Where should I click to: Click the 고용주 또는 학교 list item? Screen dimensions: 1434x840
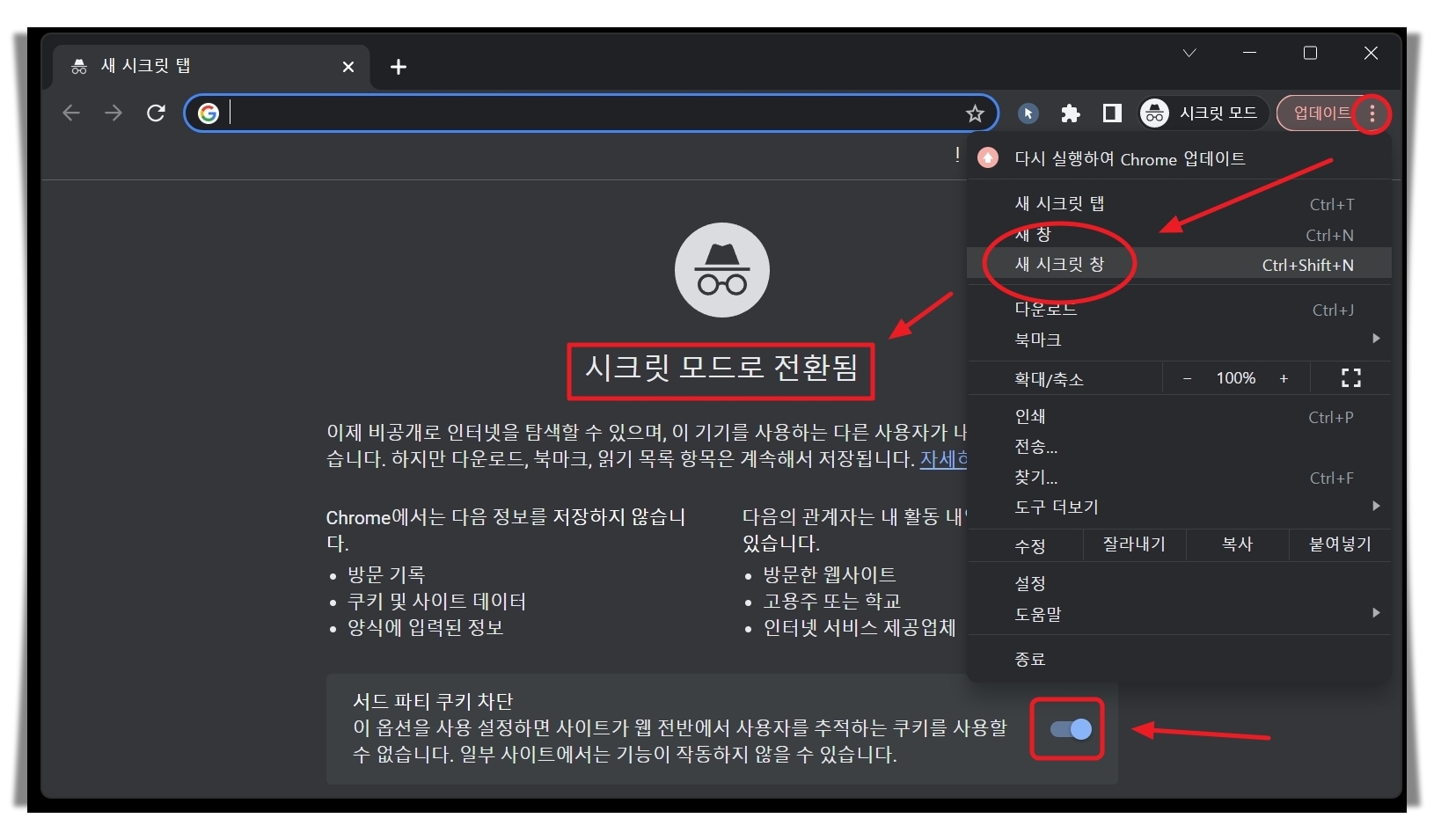pos(832,601)
